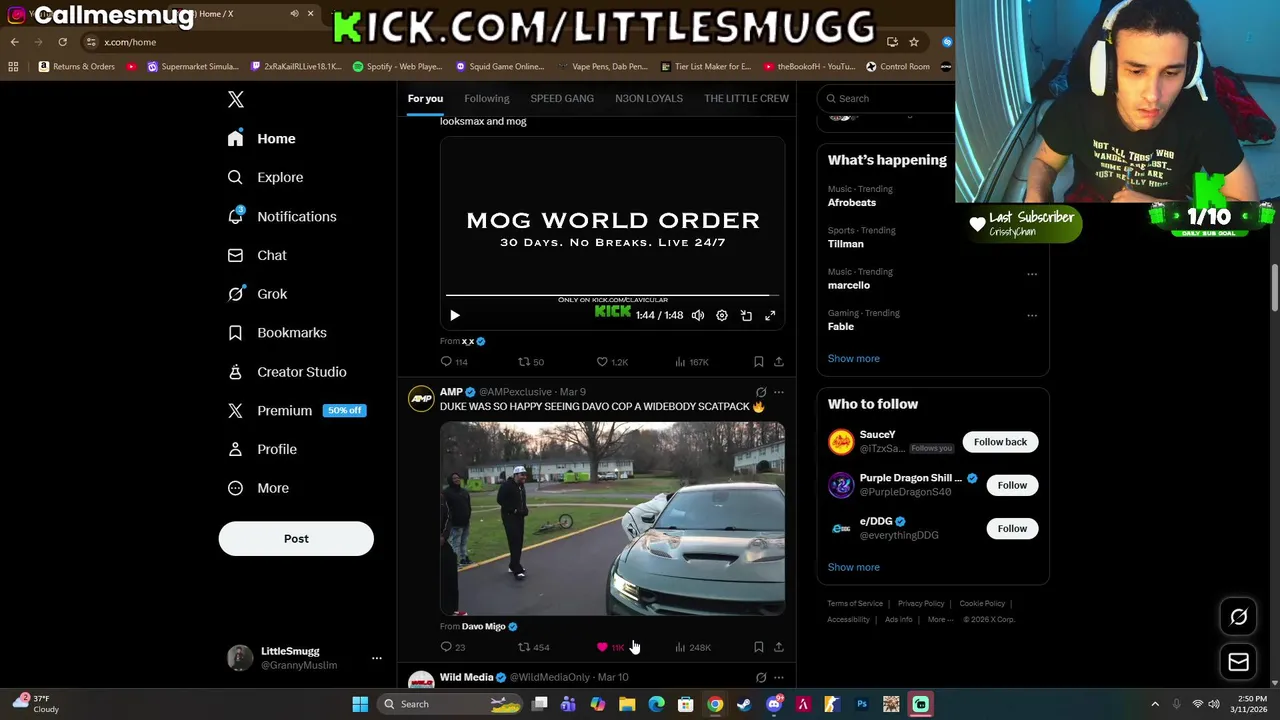The width and height of the screenshot is (1280, 720).
Task: Mute the video player volume
Action: [698, 315]
